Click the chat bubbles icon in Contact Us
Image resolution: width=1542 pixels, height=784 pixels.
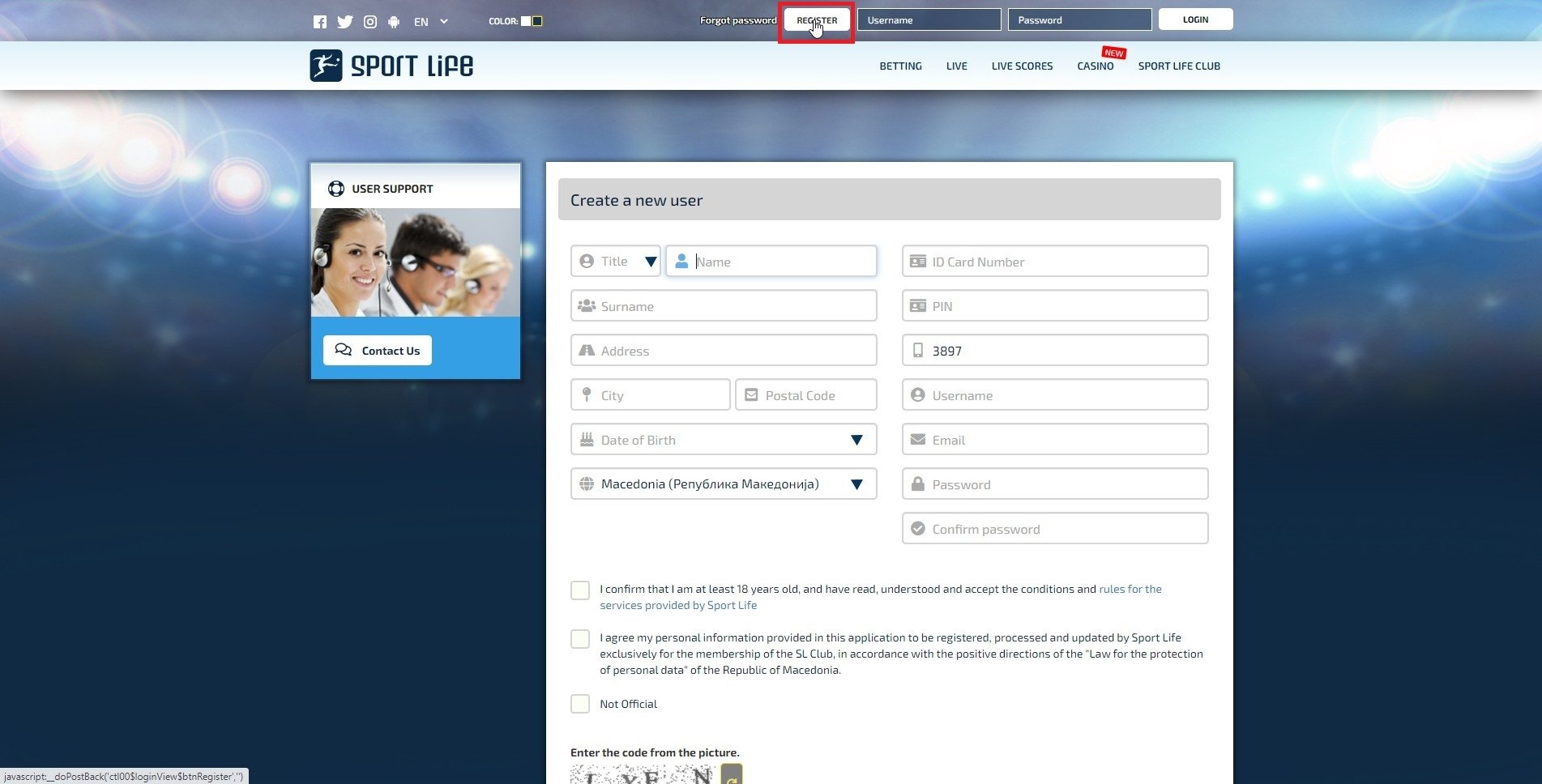pos(344,350)
